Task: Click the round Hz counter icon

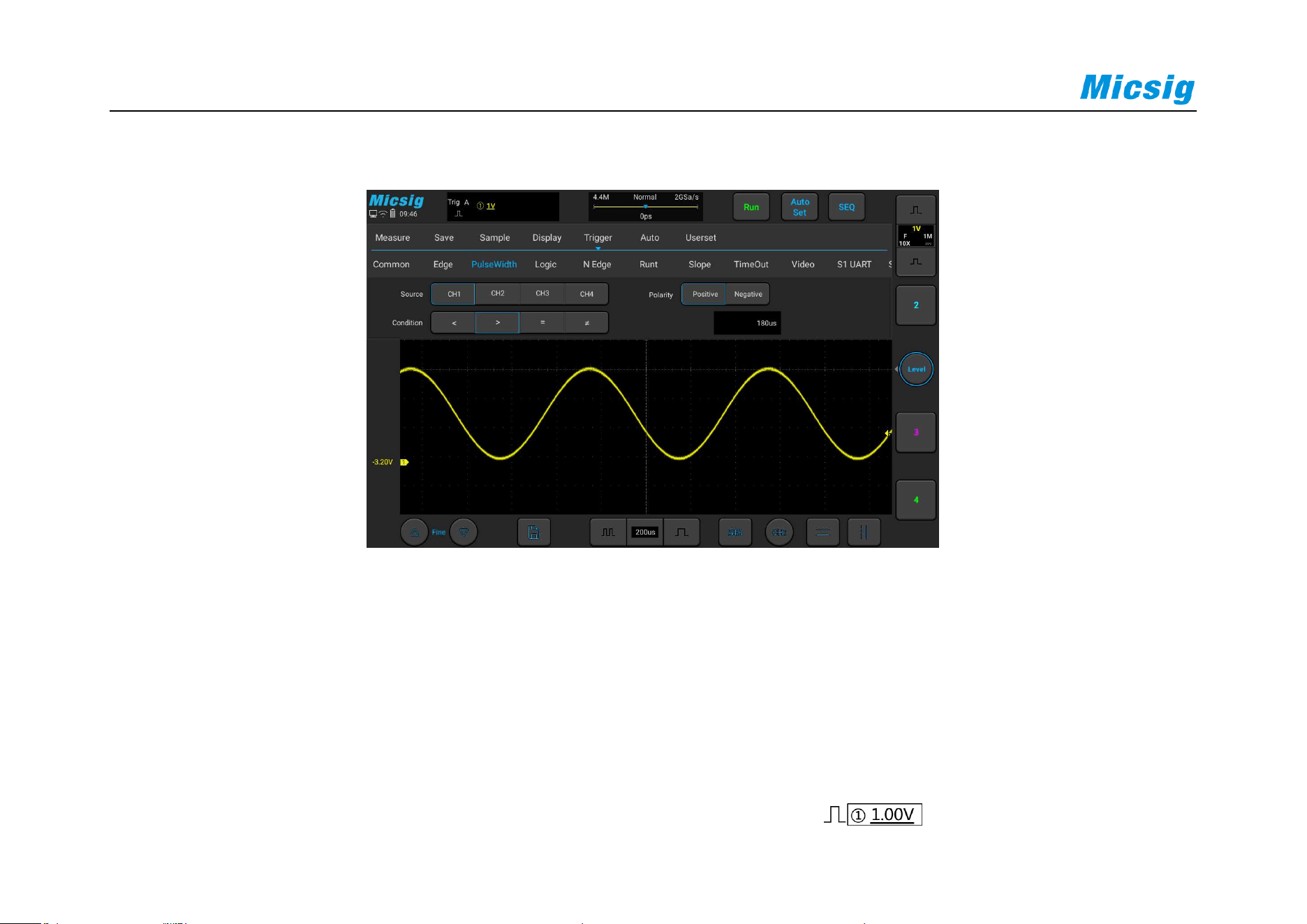Action: (x=779, y=532)
